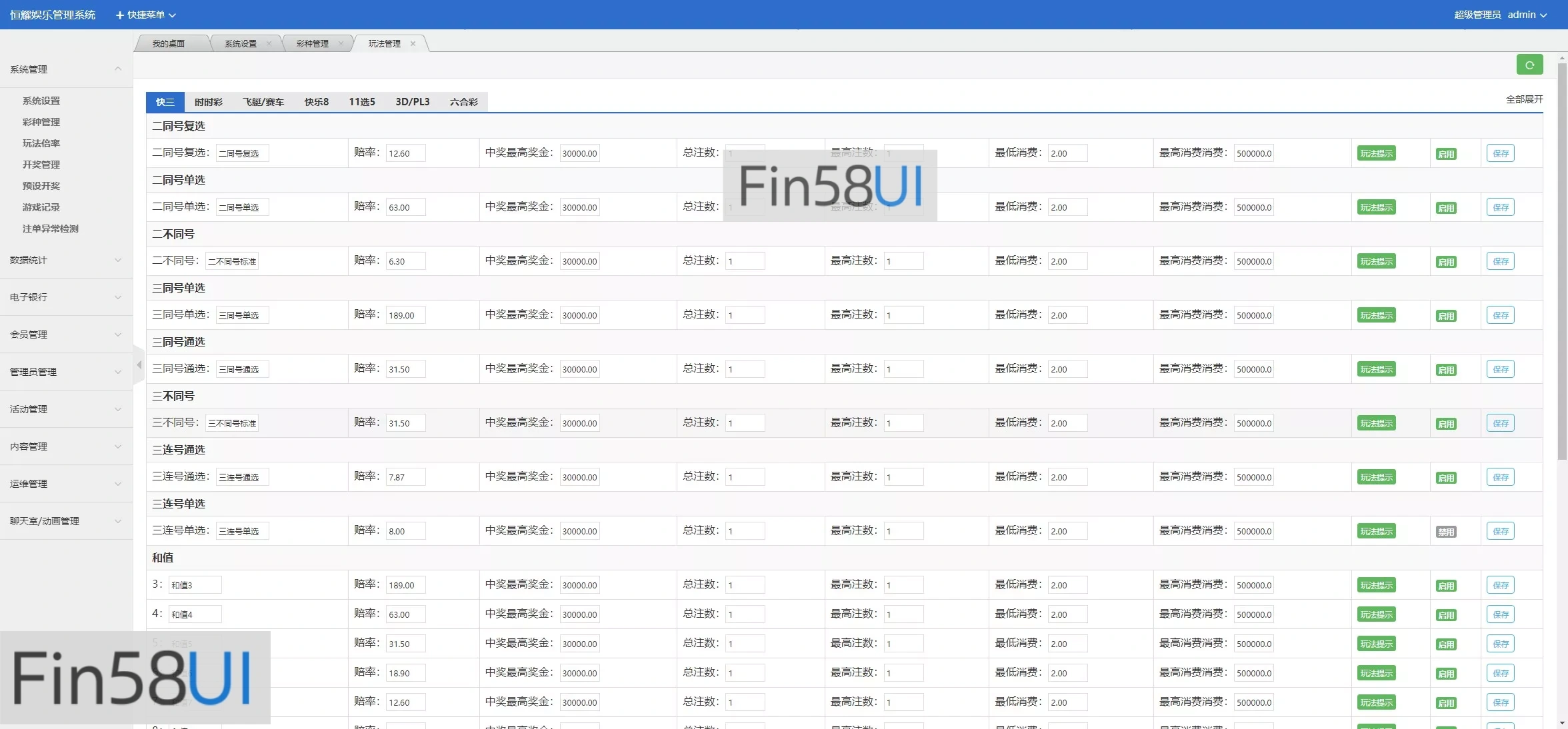Close the 系统设置 tab with its X
This screenshot has width=1568, height=729.
pyautogui.click(x=269, y=43)
